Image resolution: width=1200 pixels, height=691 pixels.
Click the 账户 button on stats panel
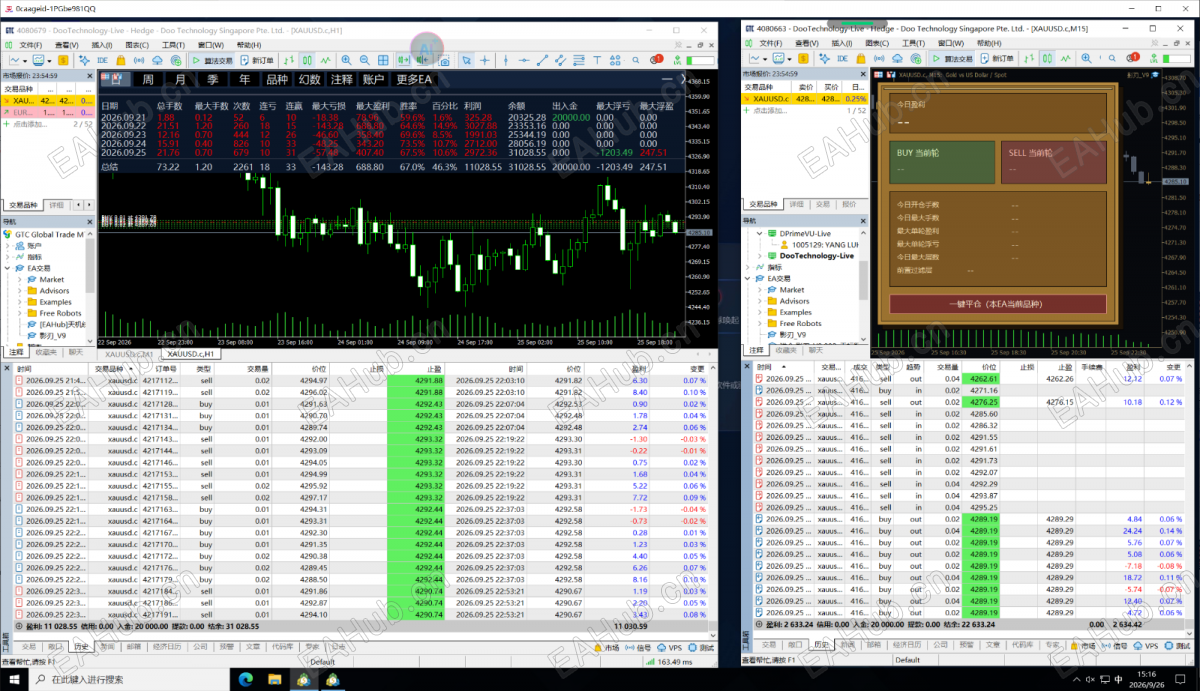[x=372, y=79]
